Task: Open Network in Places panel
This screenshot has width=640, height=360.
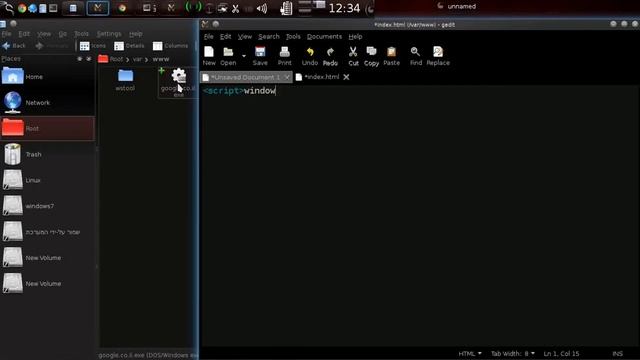Action: (x=48, y=102)
